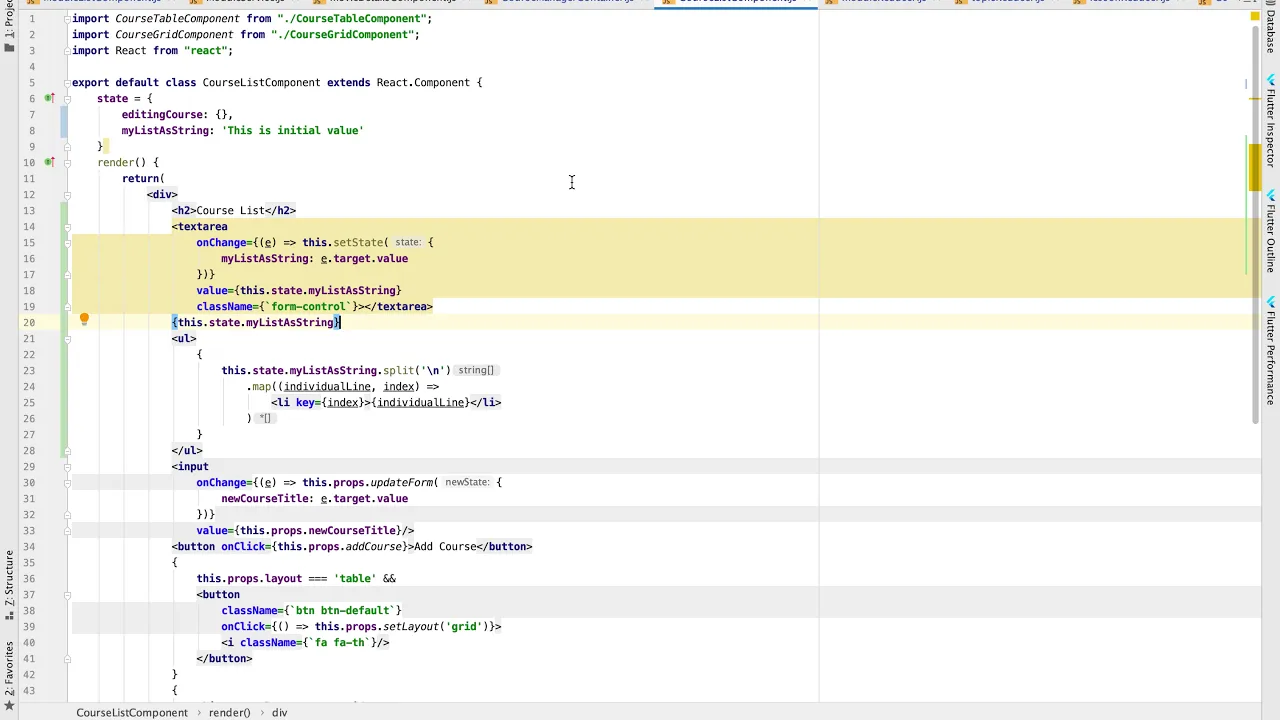This screenshot has height=720, width=1280.
Task: Collapse the div fold on line 12
Action: coord(67,194)
